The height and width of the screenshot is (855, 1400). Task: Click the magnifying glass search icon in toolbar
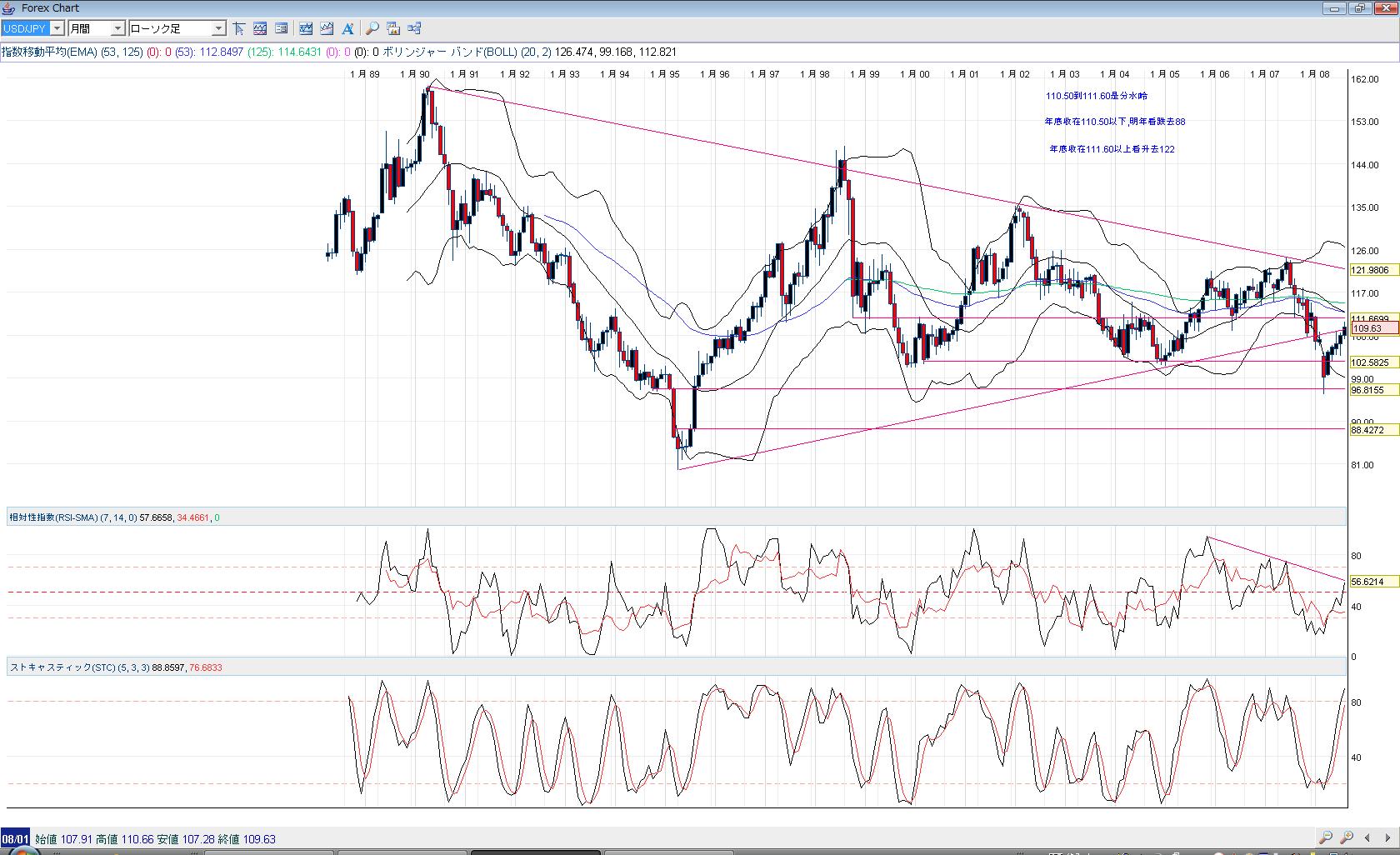(372, 28)
